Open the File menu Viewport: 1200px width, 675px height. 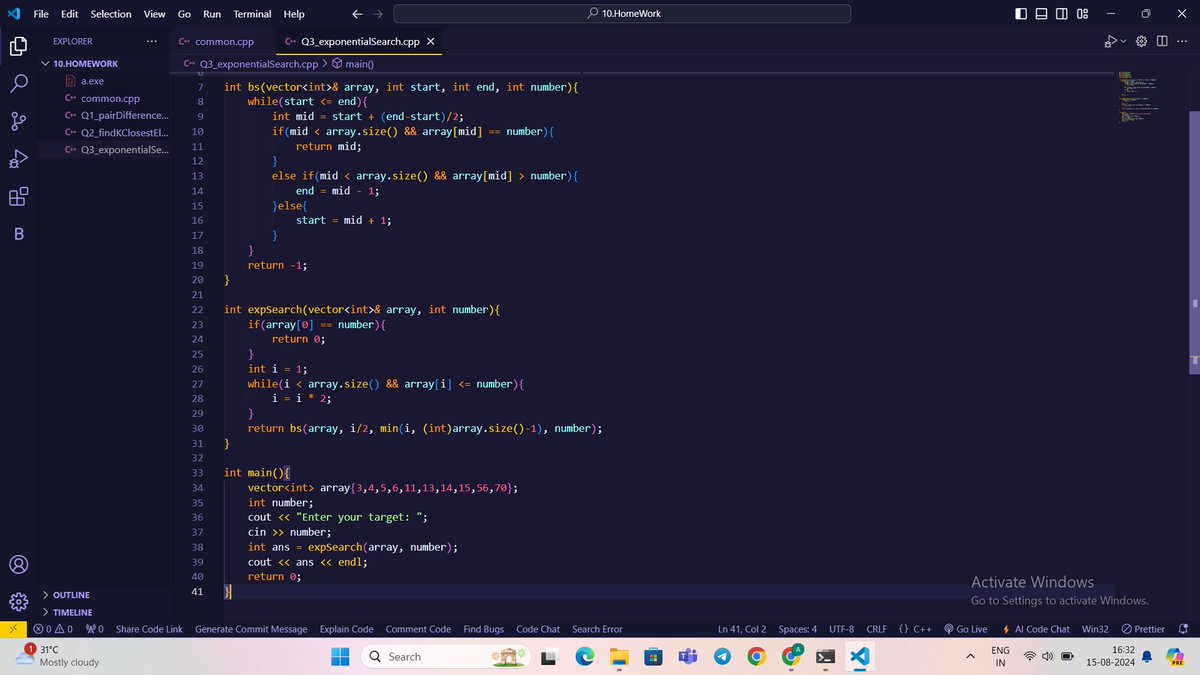[41, 14]
